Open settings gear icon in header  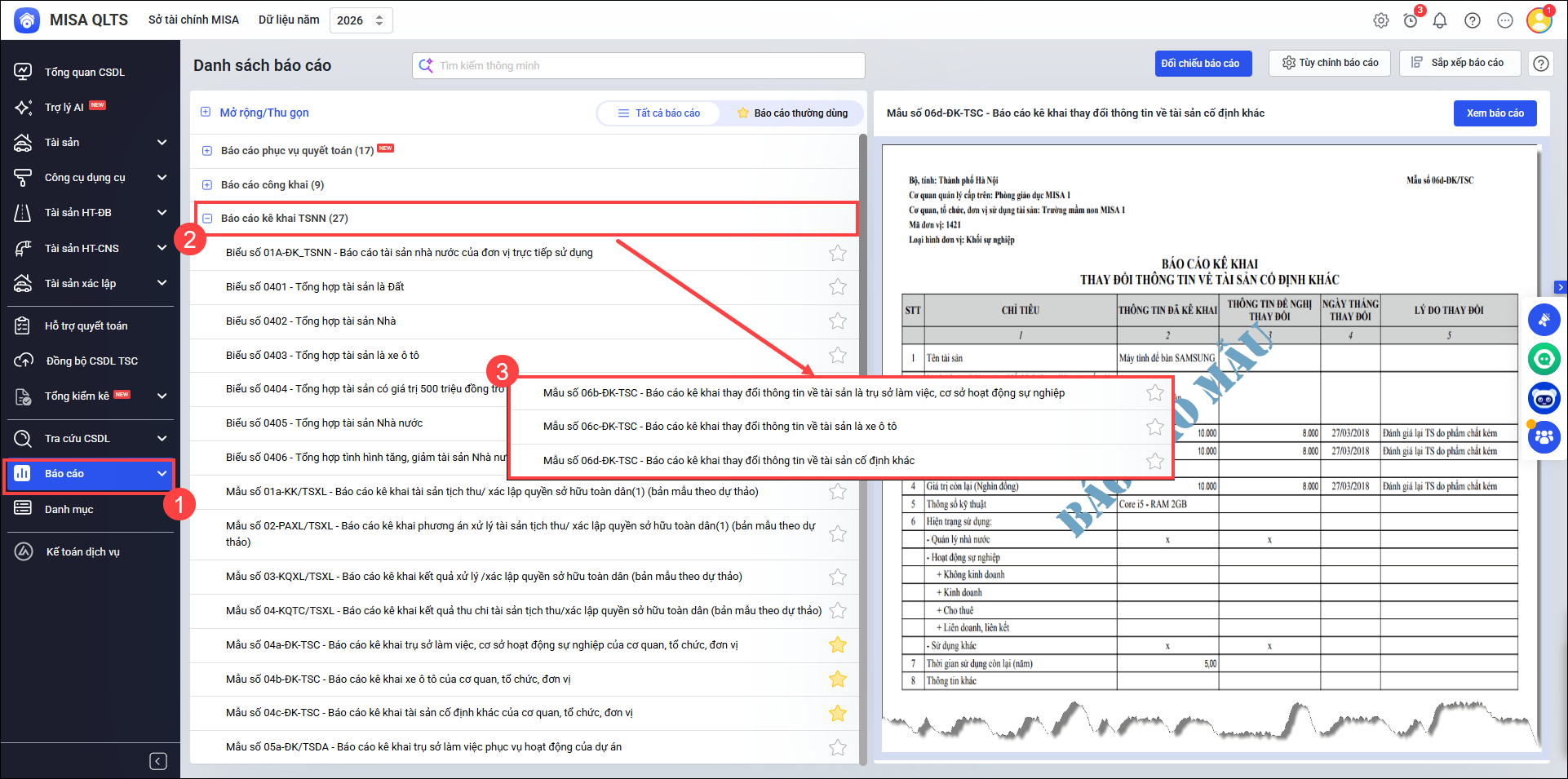pyautogui.click(x=1380, y=20)
